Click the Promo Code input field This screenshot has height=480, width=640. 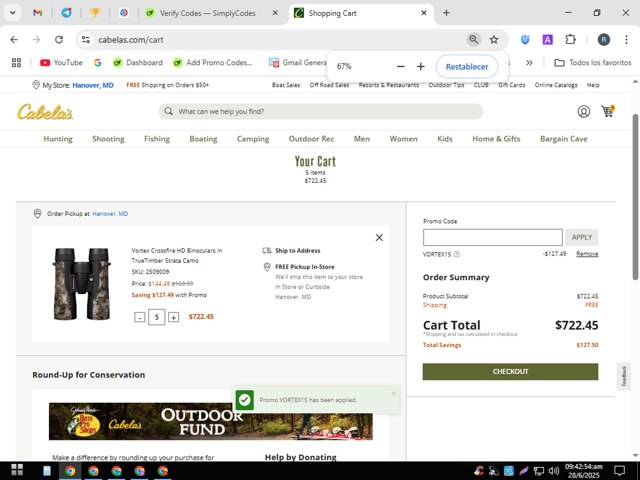(493, 237)
